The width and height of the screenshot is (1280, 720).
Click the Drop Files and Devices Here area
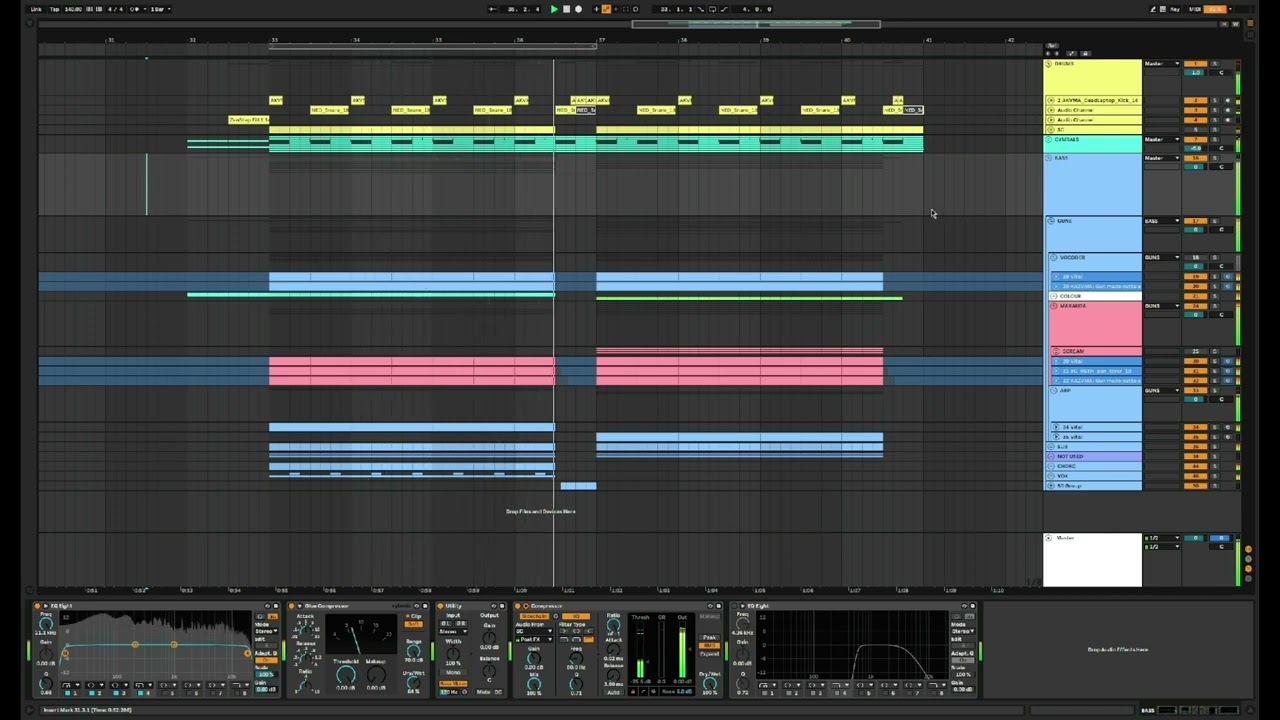540,511
